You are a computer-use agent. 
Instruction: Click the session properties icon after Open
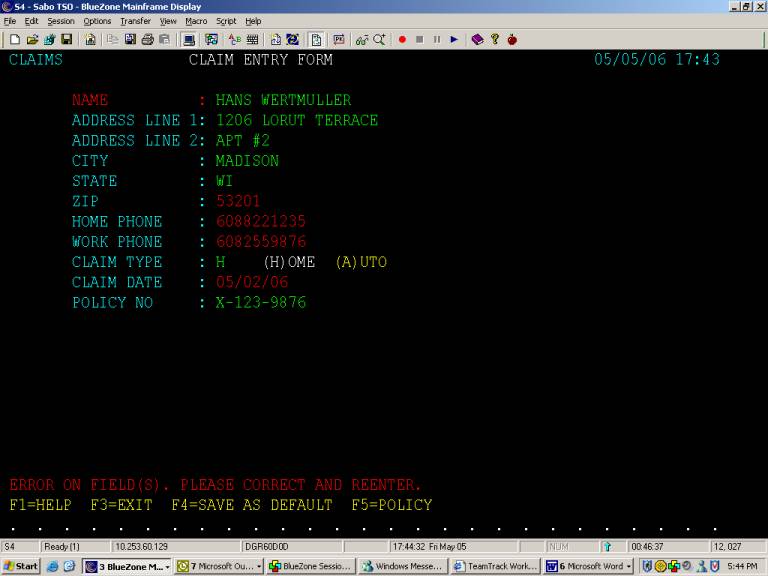coord(49,40)
